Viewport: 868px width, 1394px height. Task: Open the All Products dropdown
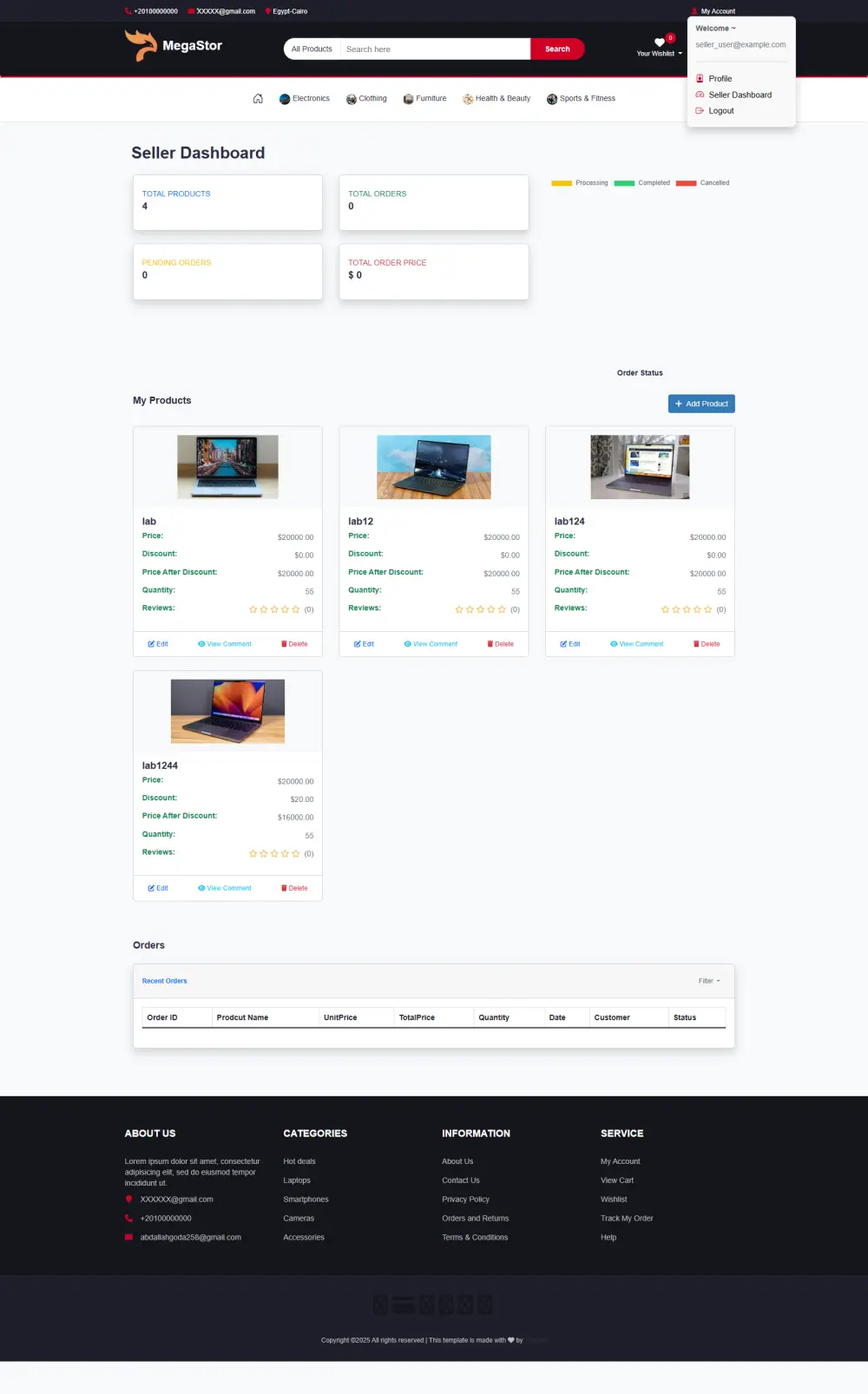pos(312,49)
